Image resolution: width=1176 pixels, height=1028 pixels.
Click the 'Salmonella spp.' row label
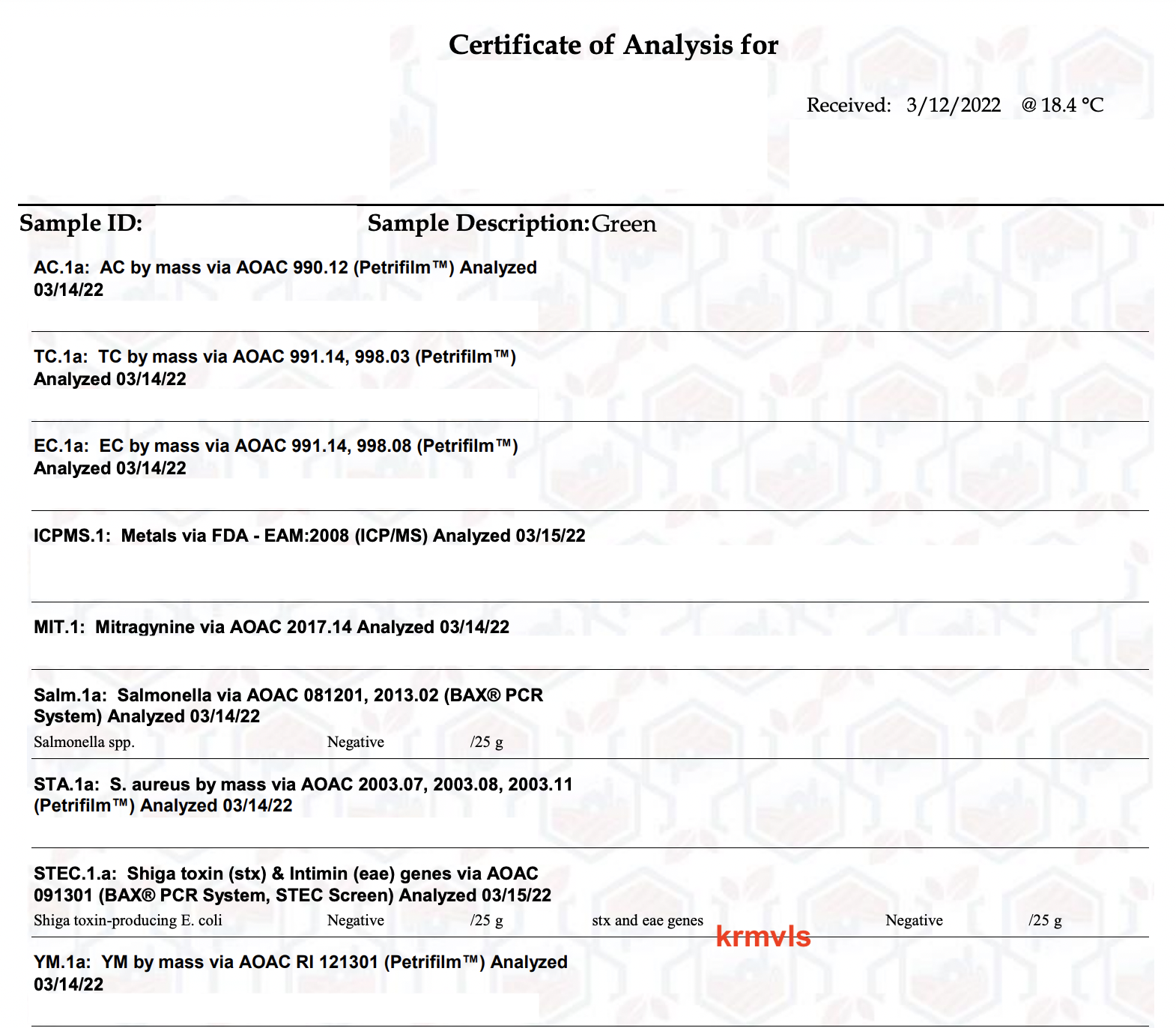(84, 743)
